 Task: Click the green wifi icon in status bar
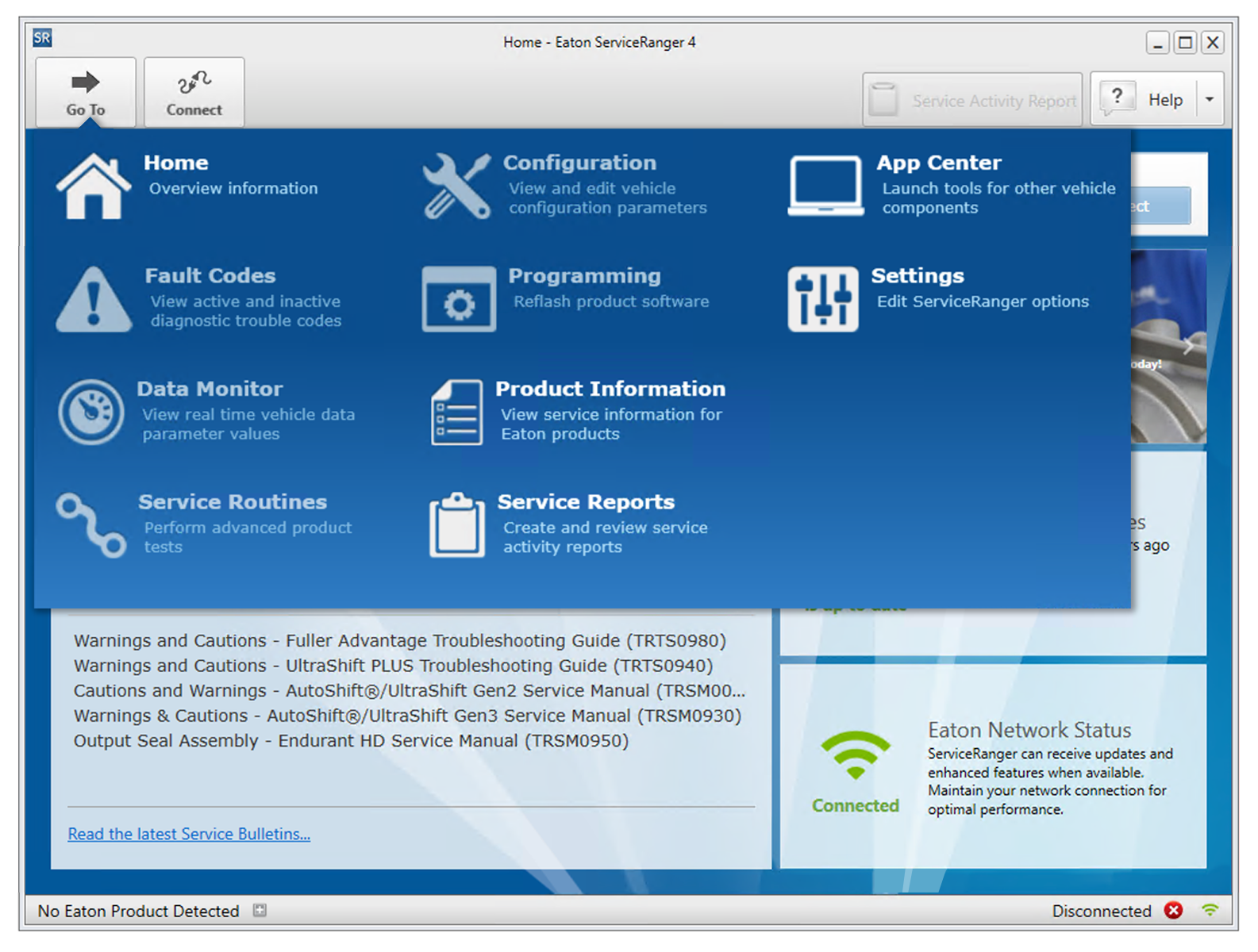coord(1210,910)
